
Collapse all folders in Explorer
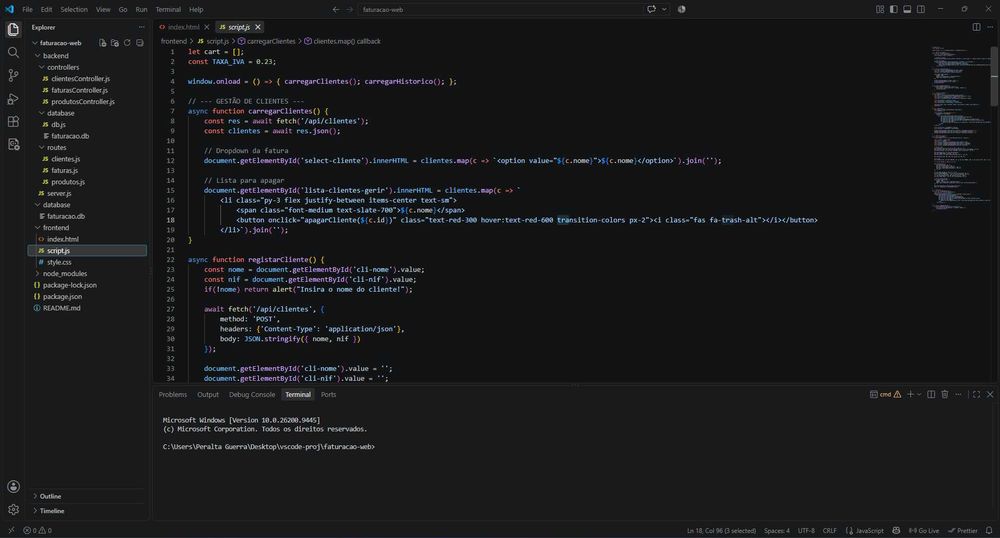(x=140, y=43)
